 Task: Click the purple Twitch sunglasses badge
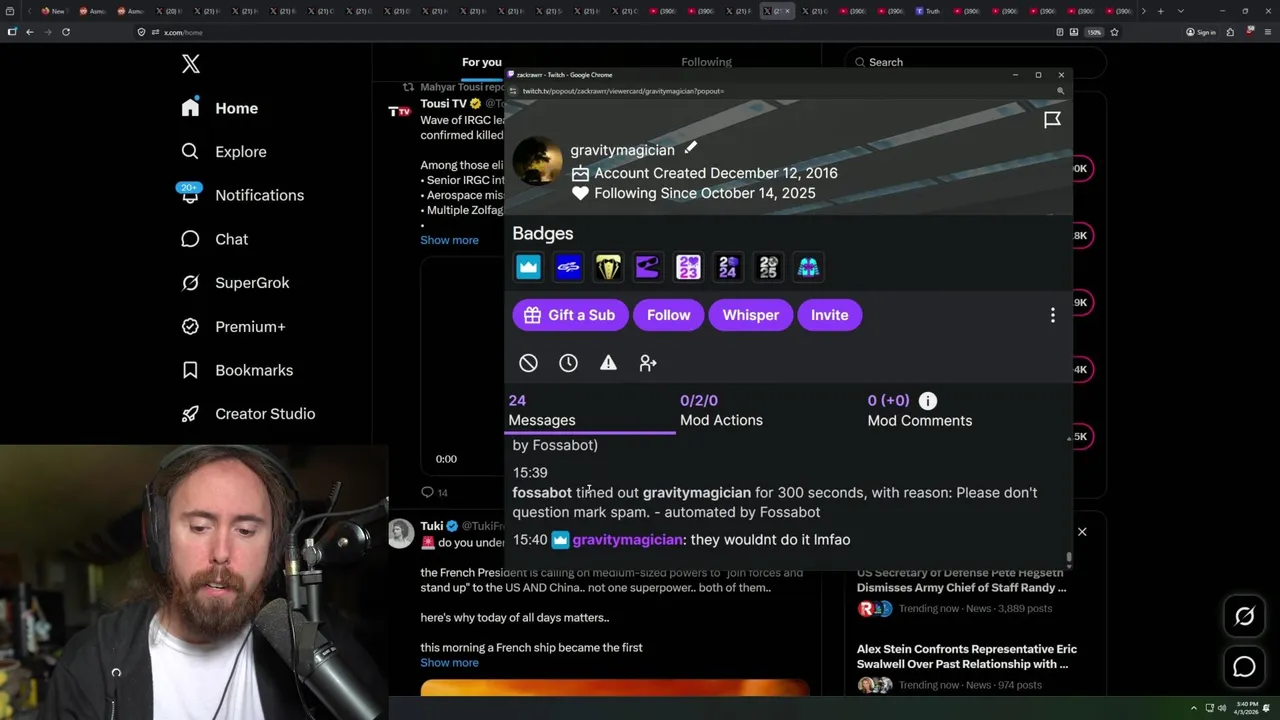[648, 267]
